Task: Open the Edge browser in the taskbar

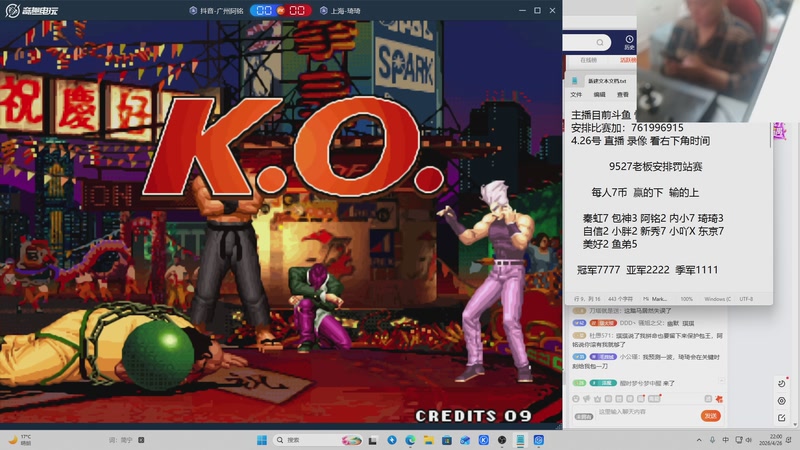Action: pyautogui.click(x=410, y=440)
